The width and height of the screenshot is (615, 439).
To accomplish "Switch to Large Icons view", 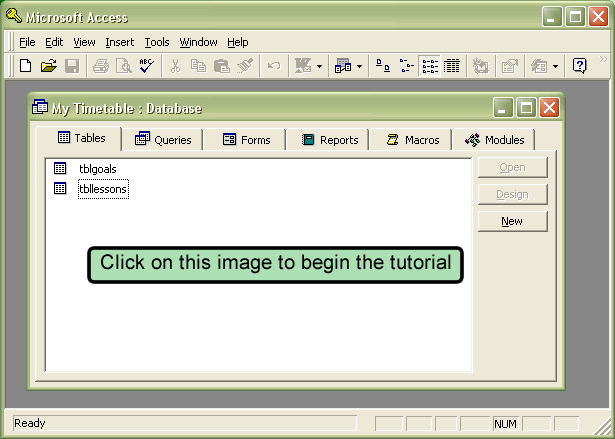I will click(x=383, y=66).
